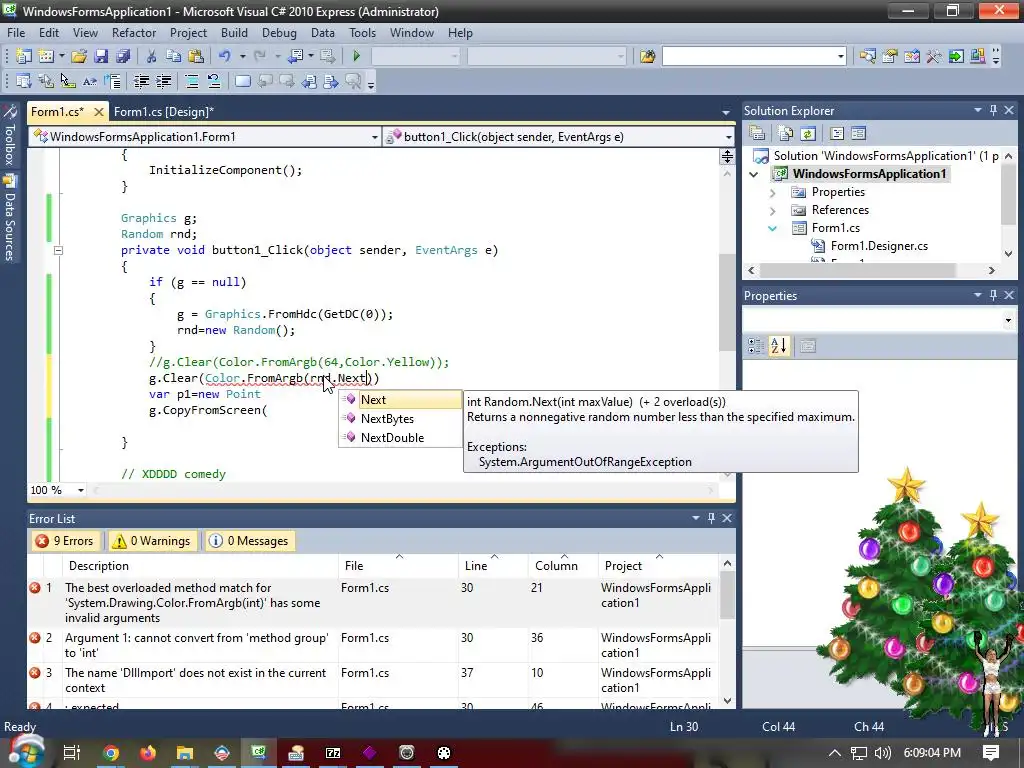Decrease line indent in text editor toolbar

coord(141,82)
